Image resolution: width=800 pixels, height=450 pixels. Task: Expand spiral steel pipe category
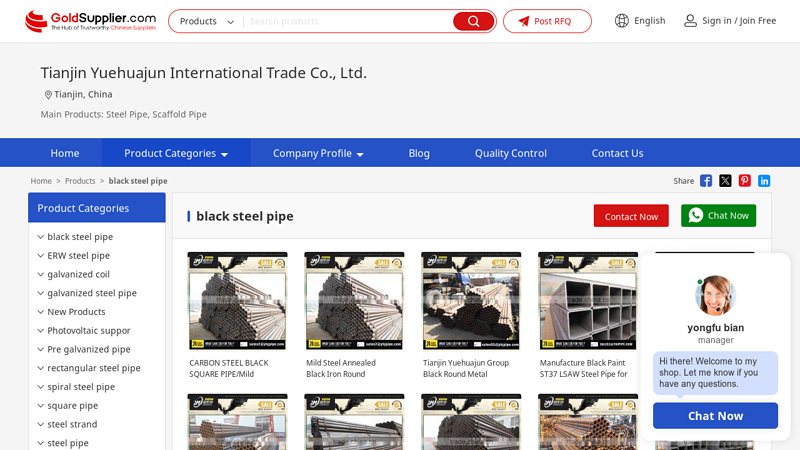pyautogui.click(x=40, y=387)
